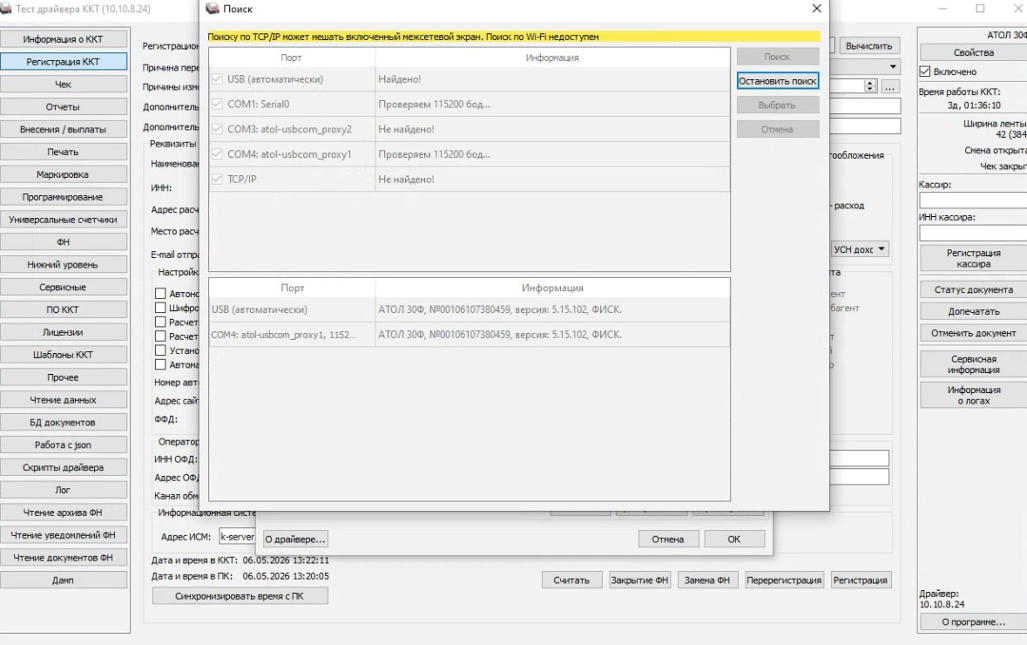Open the Печать tab
The width and height of the screenshot is (1027, 645).
pyautogui.click(x=64, y=152)
